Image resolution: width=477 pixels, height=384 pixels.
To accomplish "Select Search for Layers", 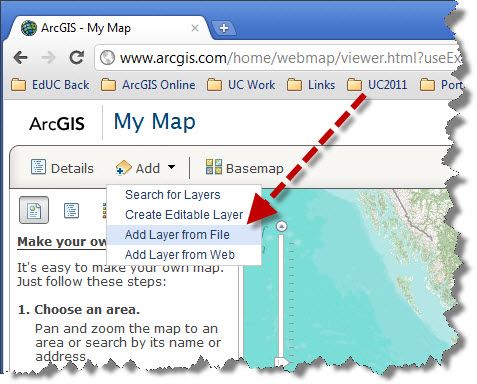I will (173, 195).
